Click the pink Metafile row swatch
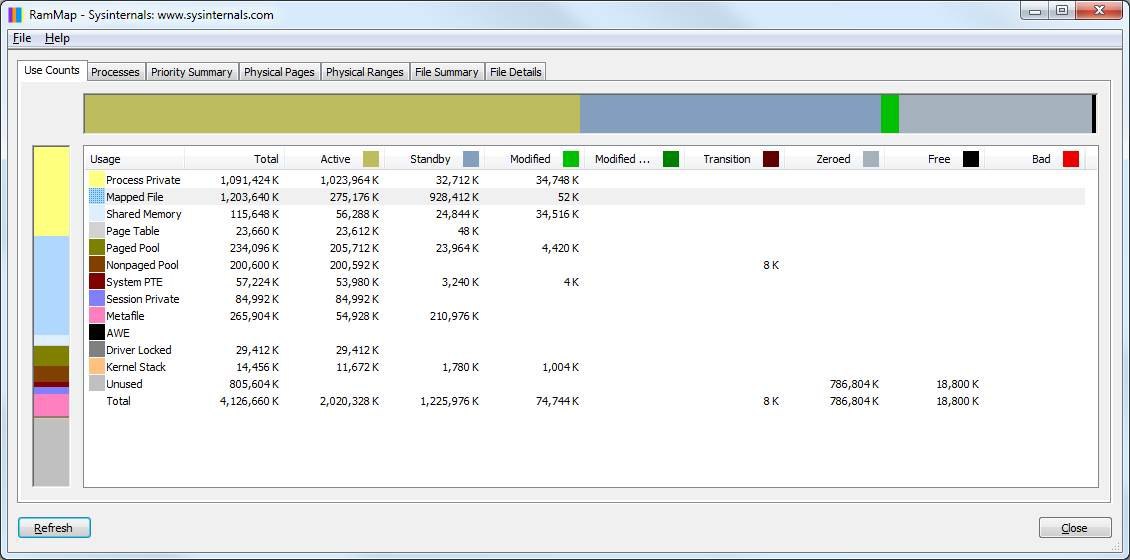This screenshot has width=1130, height=560. click(97, 316)
